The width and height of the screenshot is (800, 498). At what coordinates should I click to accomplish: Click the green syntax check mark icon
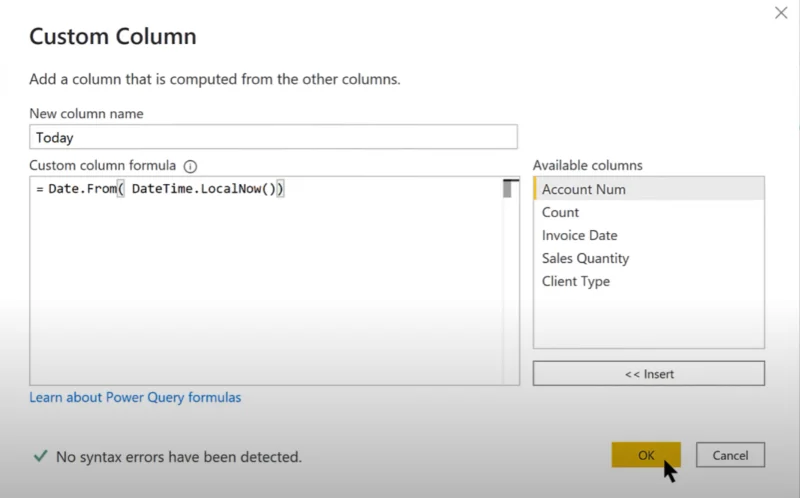(x=40, y=456)
